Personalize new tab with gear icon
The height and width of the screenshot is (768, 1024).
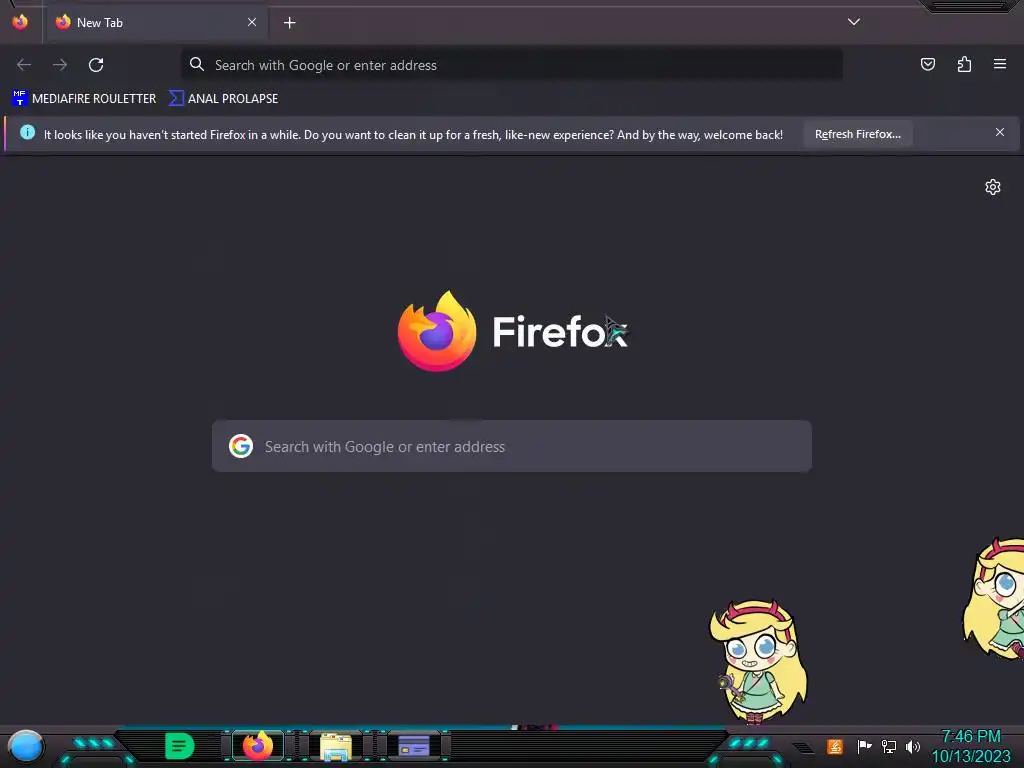[992, 187]
